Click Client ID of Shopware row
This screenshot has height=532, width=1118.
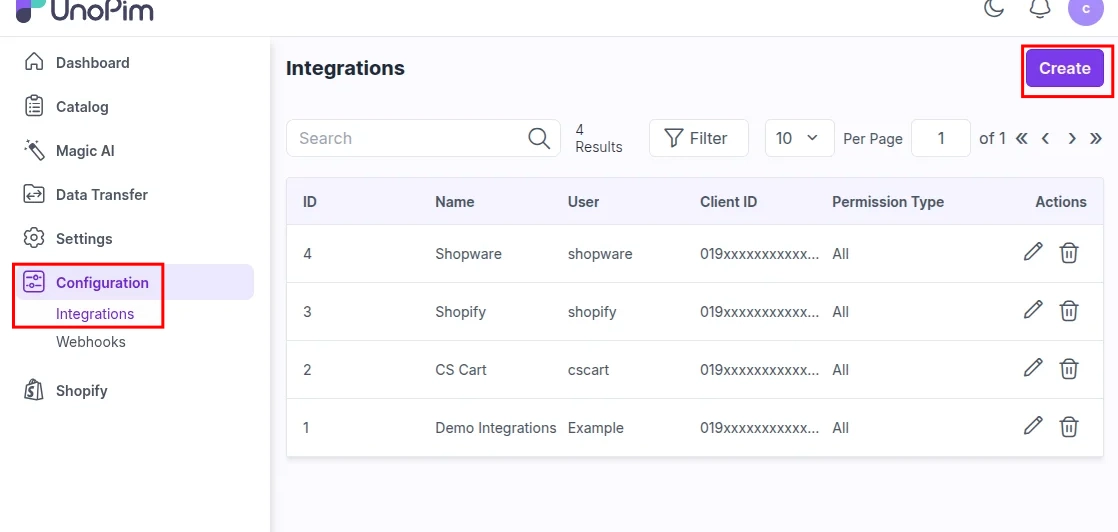(x=760, y=254)
